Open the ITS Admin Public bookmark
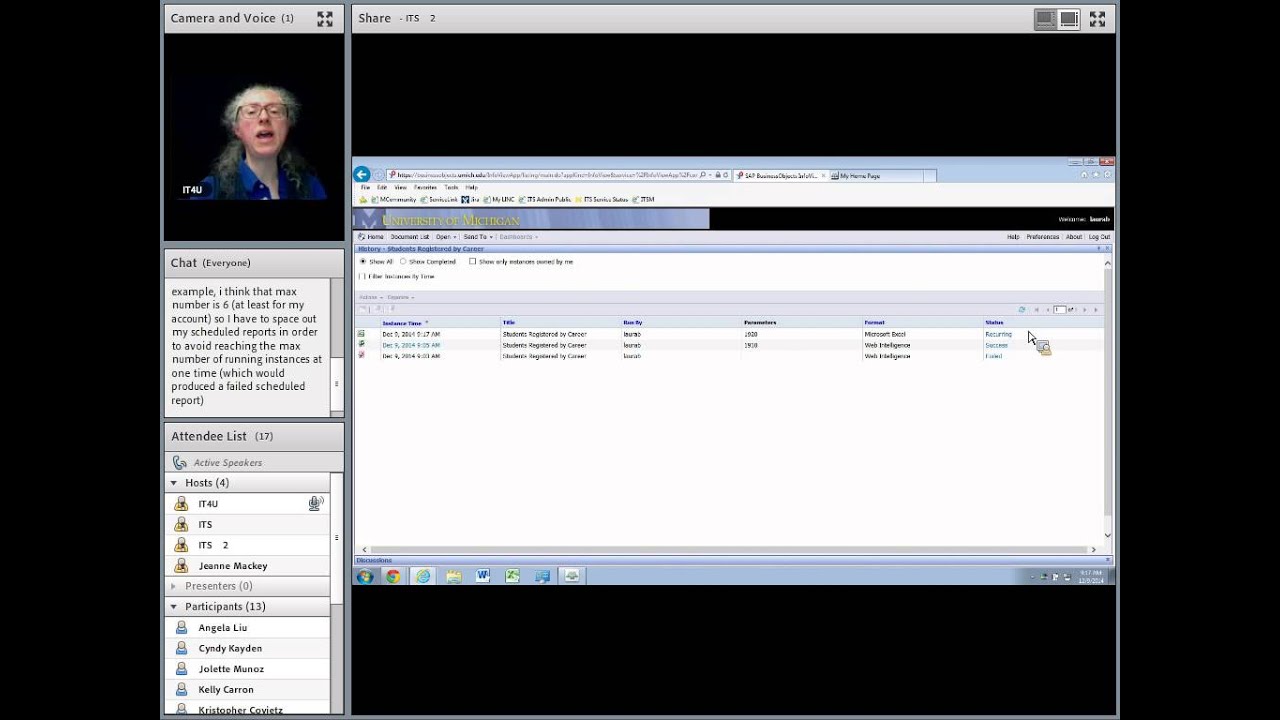 coord(545,199)
